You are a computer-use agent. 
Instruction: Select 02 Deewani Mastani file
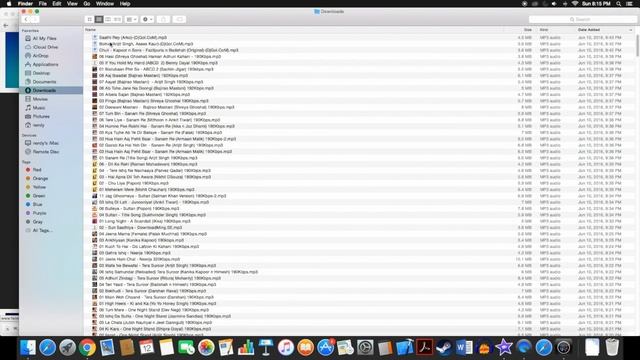167,107
